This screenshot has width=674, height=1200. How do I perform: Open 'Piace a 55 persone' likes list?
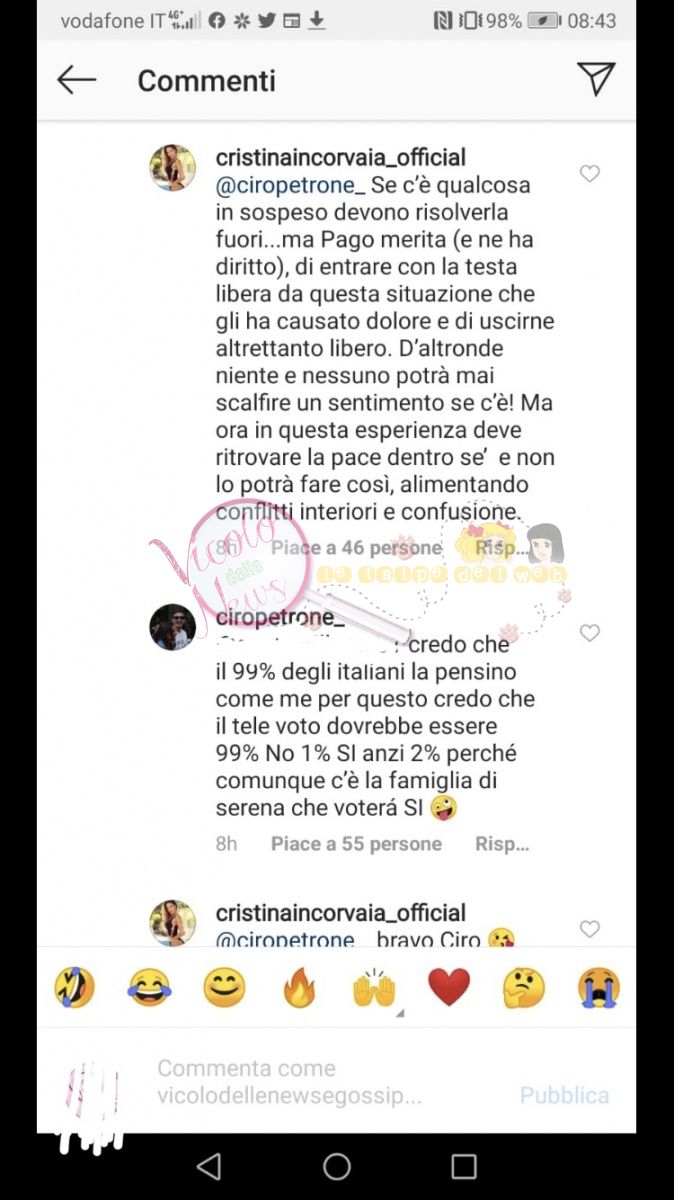pyautogui.click(x=356, y=844)
